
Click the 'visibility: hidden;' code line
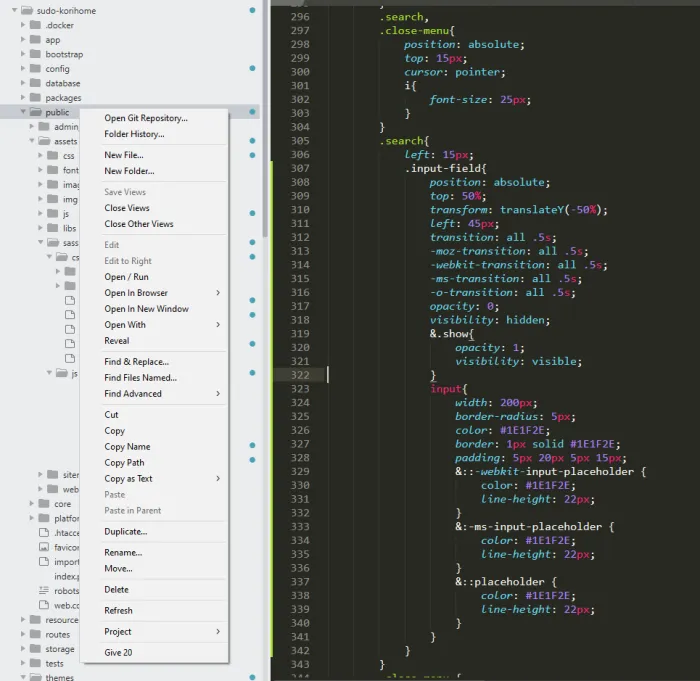tap(490, 320)
